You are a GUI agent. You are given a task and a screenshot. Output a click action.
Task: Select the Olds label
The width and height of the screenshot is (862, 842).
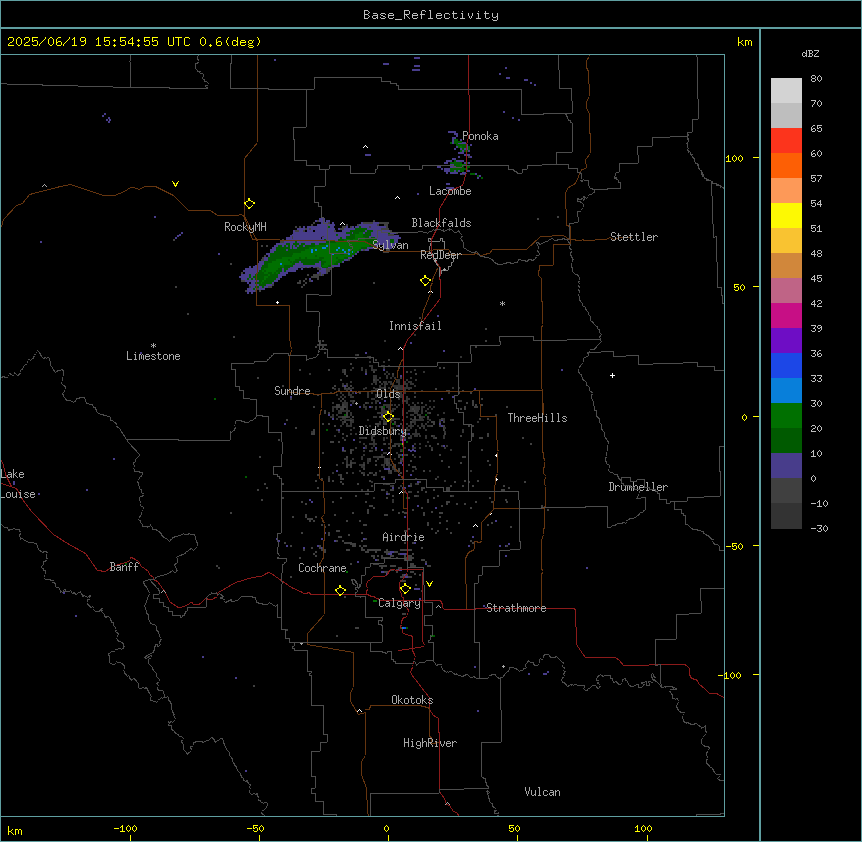[x=388, y=394]
